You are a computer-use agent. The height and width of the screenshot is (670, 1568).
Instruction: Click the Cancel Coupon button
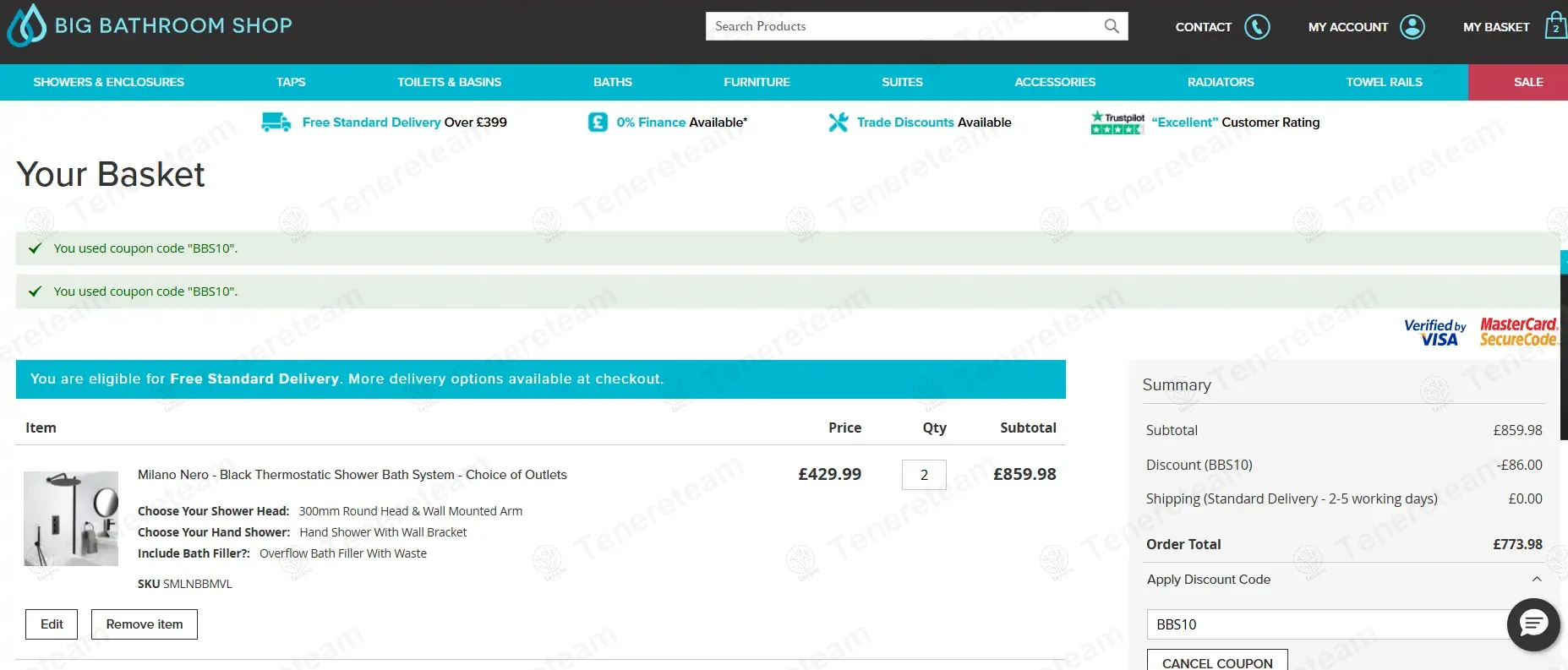(1217, 662)
